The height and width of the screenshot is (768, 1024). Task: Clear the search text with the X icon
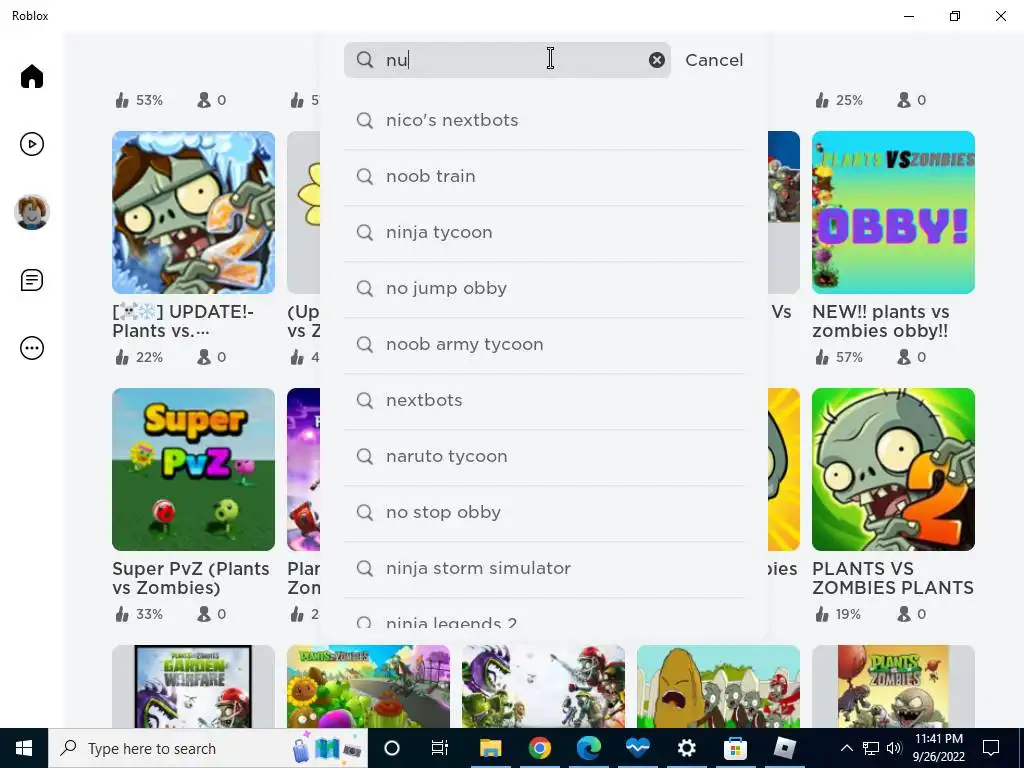[x=656, y=60]
